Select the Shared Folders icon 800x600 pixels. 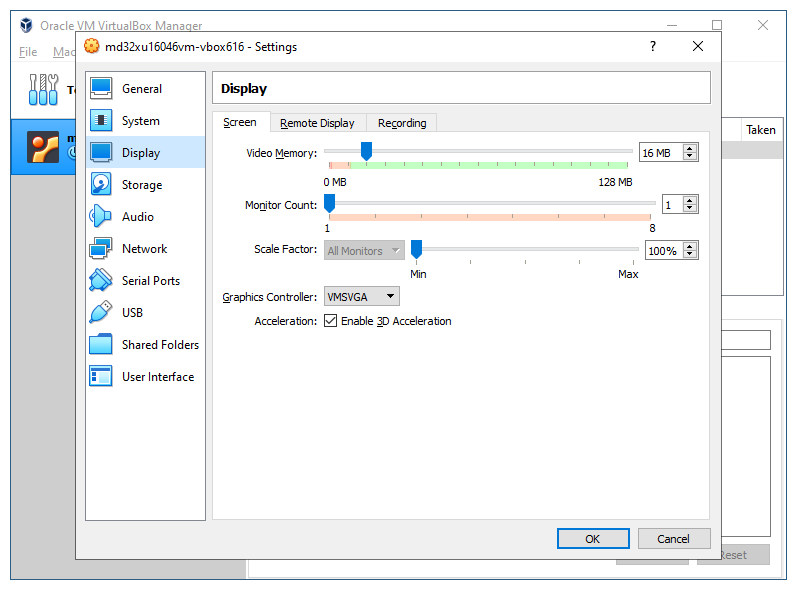[x=101, y=344]
